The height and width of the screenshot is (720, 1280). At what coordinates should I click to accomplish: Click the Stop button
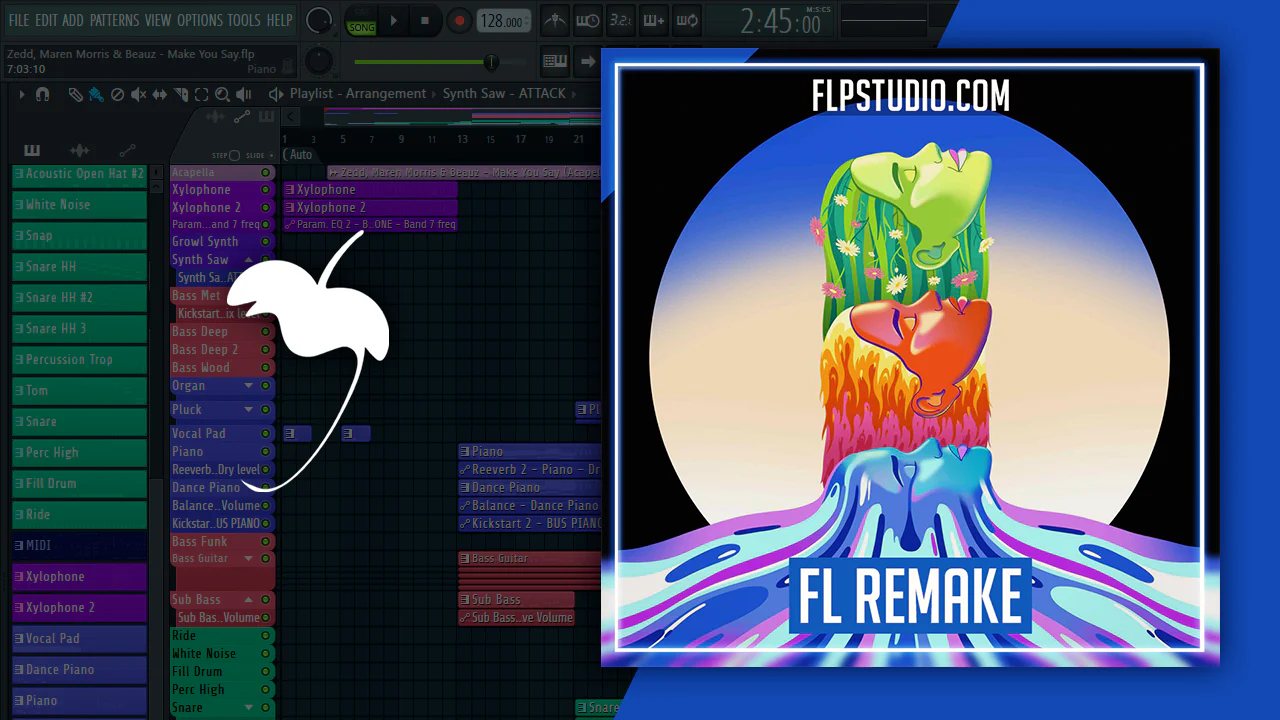coord(425,21)
